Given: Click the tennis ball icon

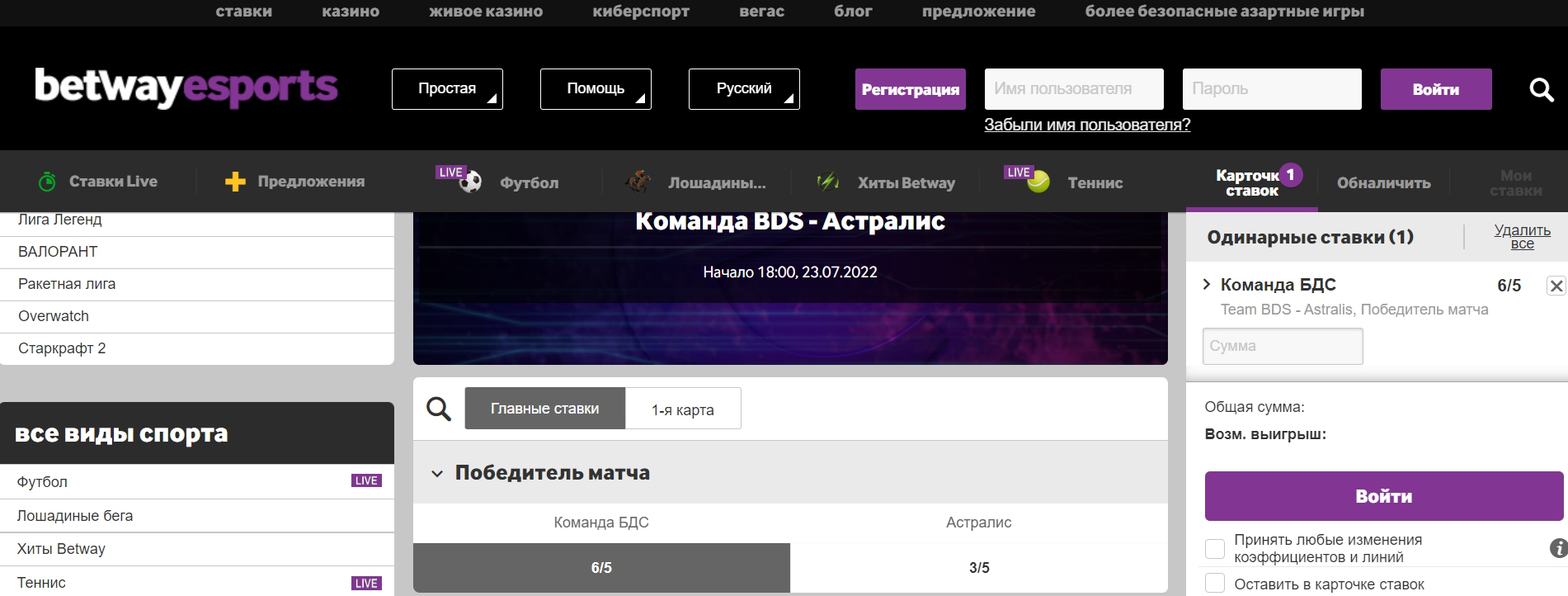Looking at the screenshot, I should pos(1038,182).
